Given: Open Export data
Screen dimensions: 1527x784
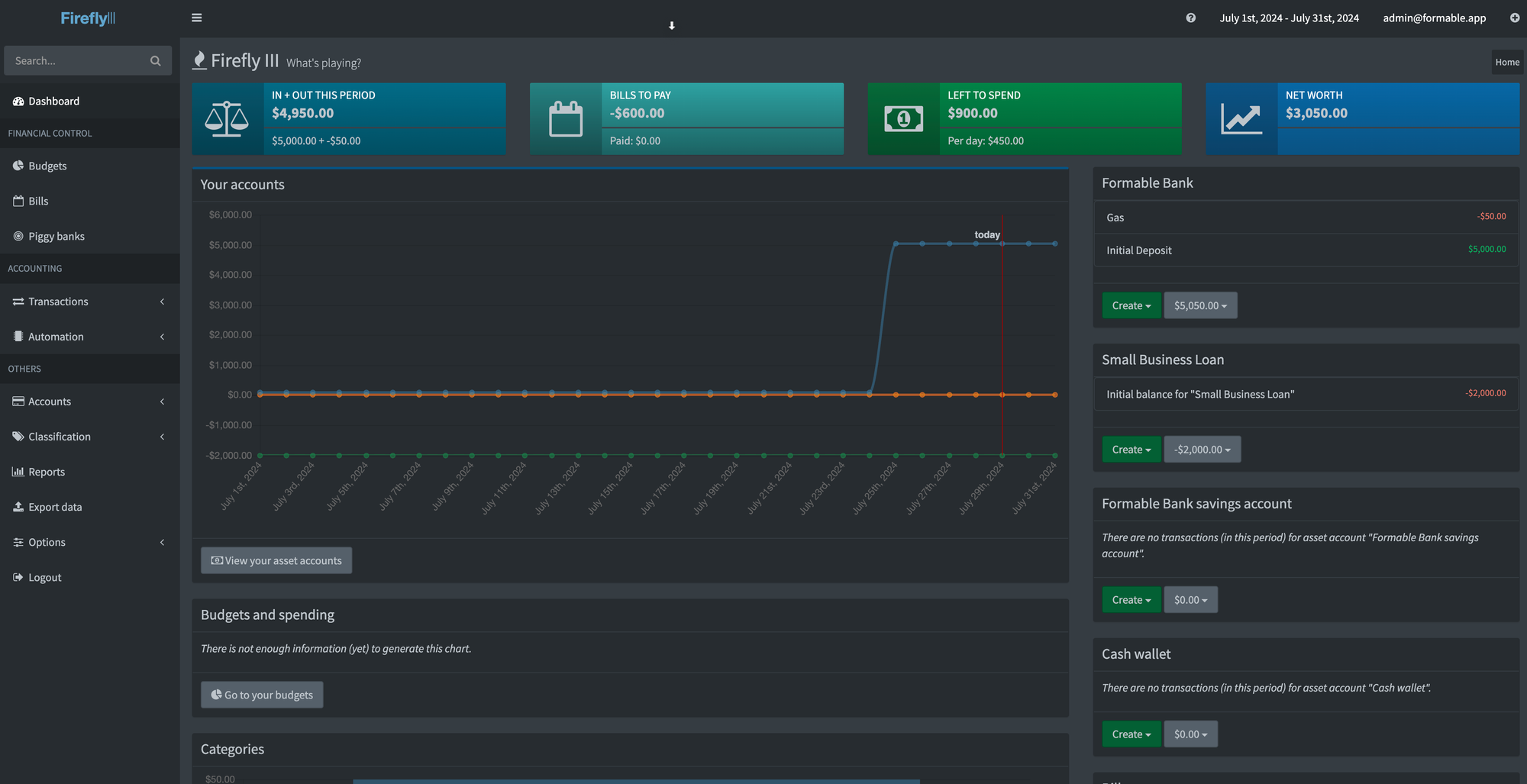Looking at the screenshot, I should [54, 506].
